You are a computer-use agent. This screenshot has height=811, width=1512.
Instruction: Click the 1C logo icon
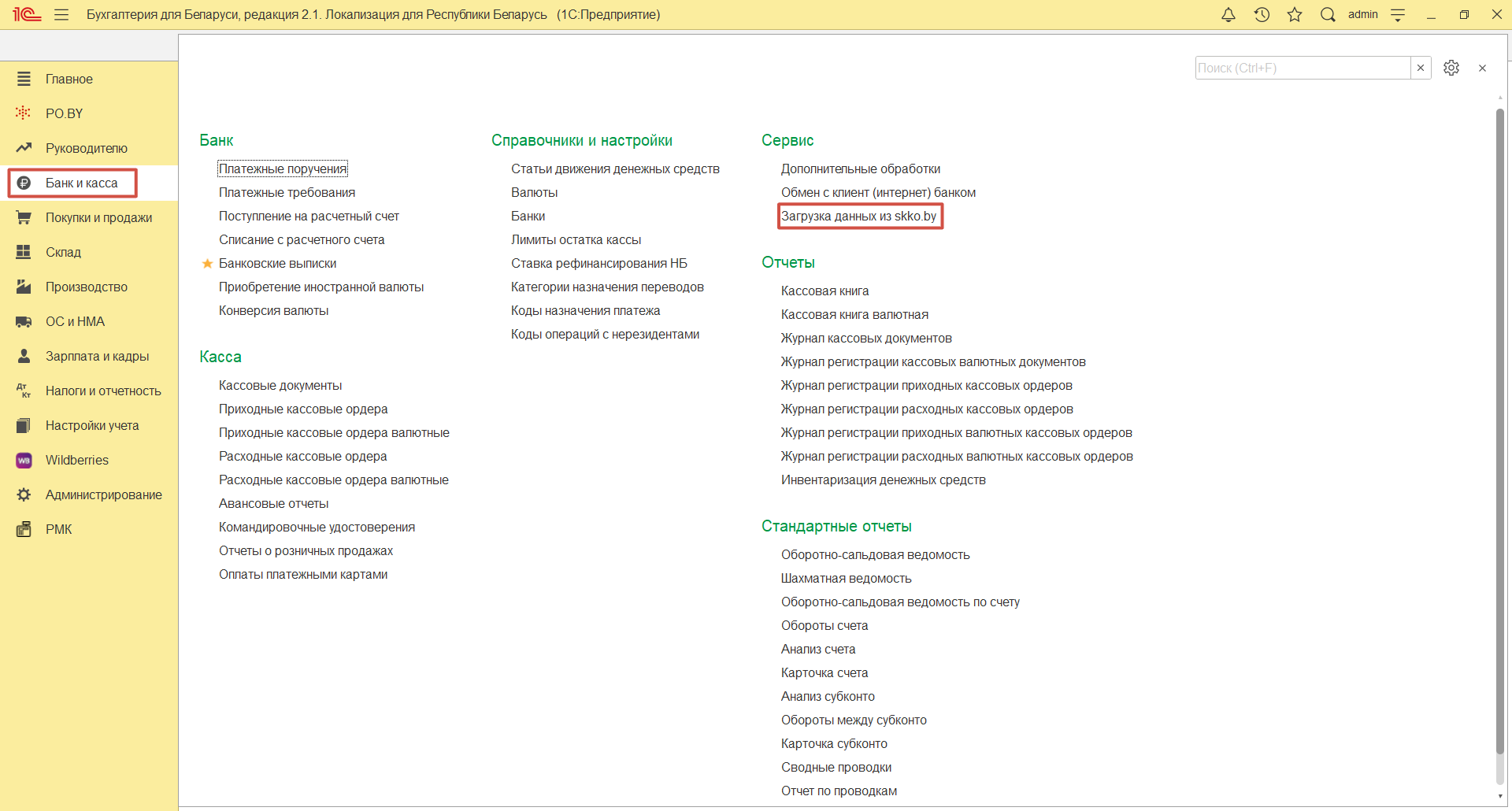(x=26, y=15)
